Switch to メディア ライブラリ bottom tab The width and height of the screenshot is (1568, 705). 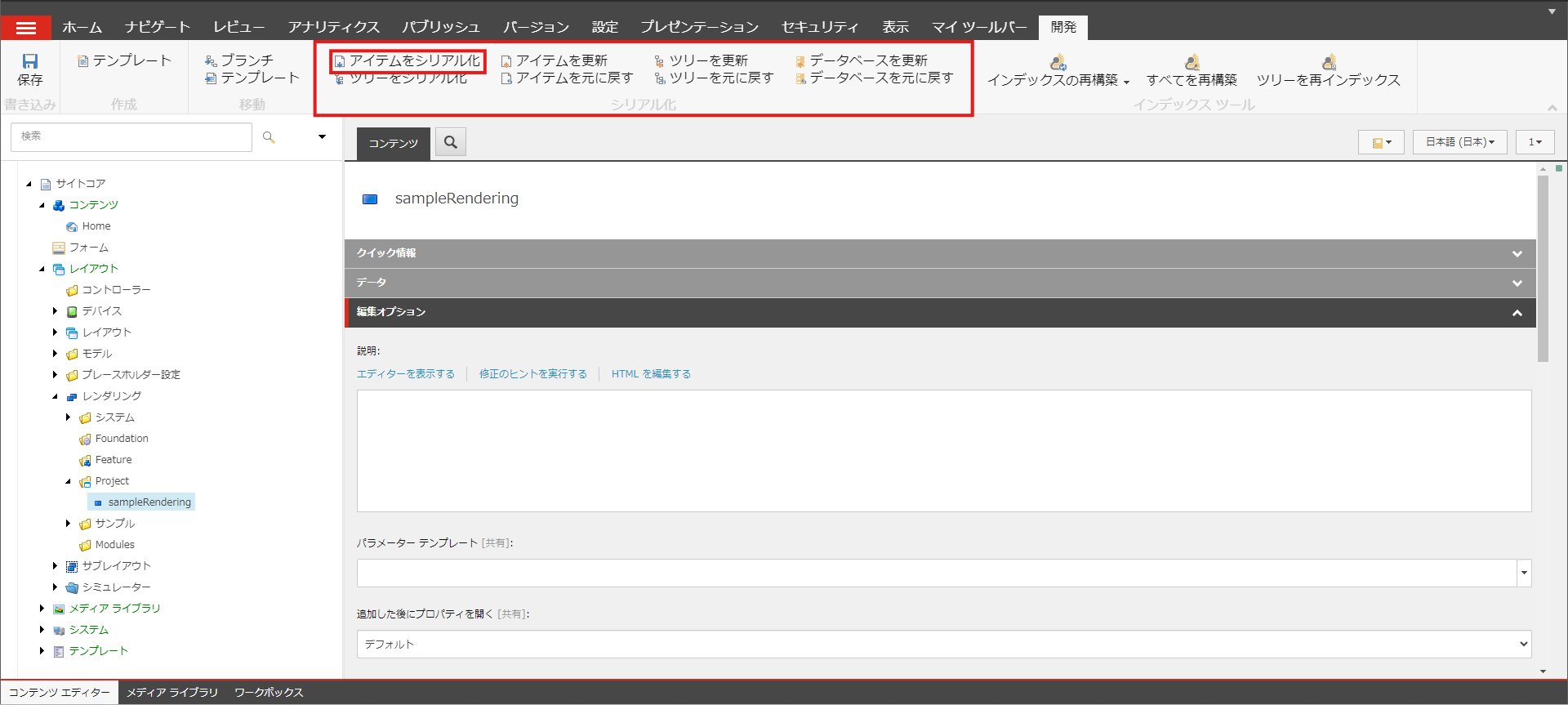(172, 693)
